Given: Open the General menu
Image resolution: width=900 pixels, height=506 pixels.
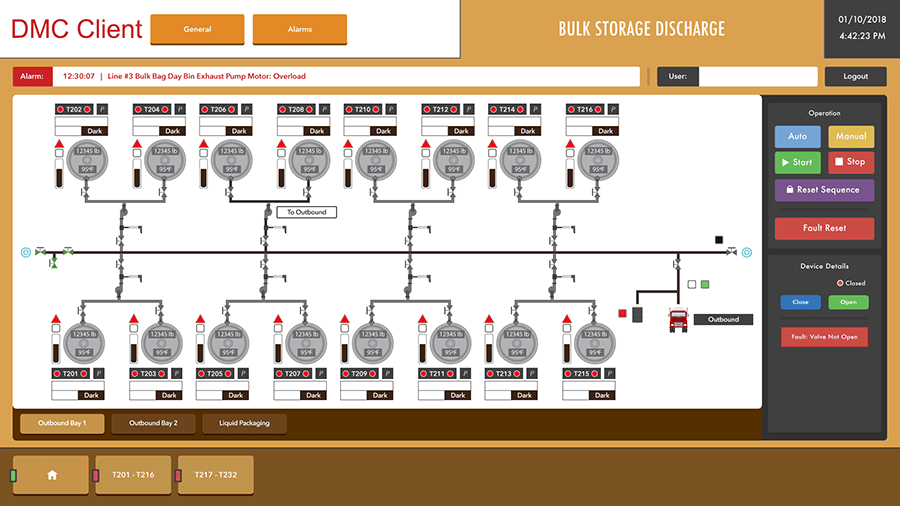Looking at the screenshot, I should click(x=197, y=29).
